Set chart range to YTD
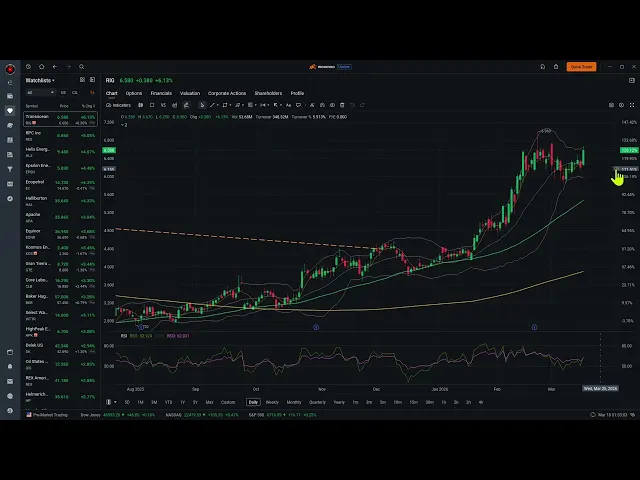This screenshot has height=480, width=640. click(169, 402)
